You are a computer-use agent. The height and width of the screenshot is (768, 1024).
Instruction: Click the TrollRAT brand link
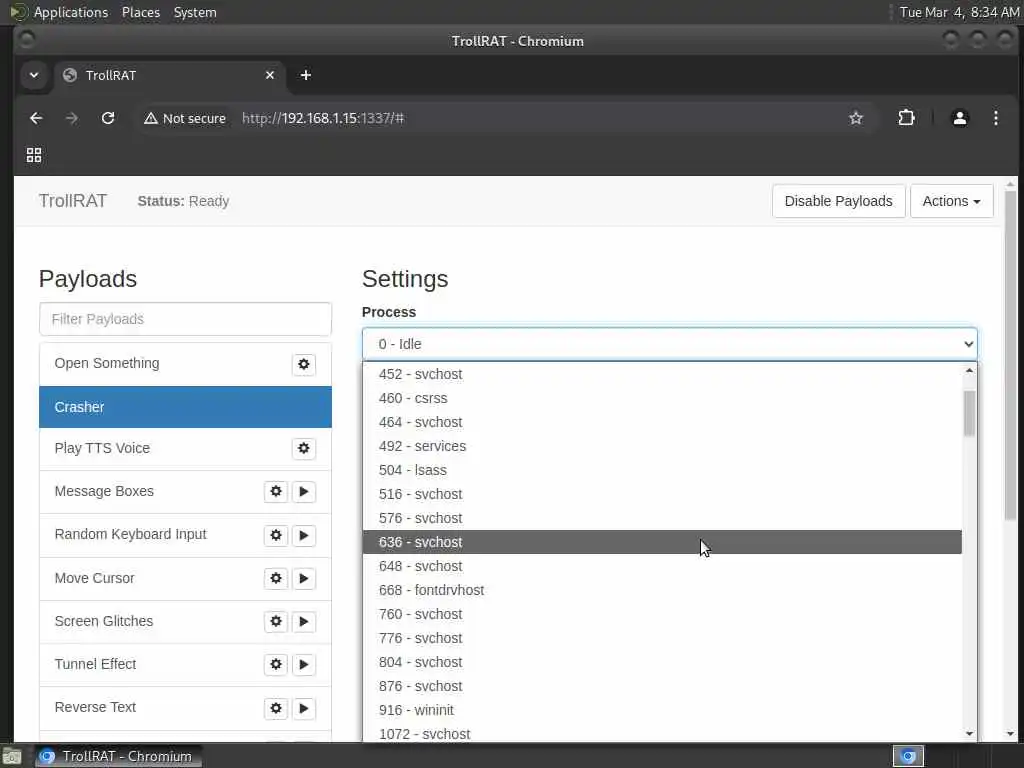coord(72,201)
